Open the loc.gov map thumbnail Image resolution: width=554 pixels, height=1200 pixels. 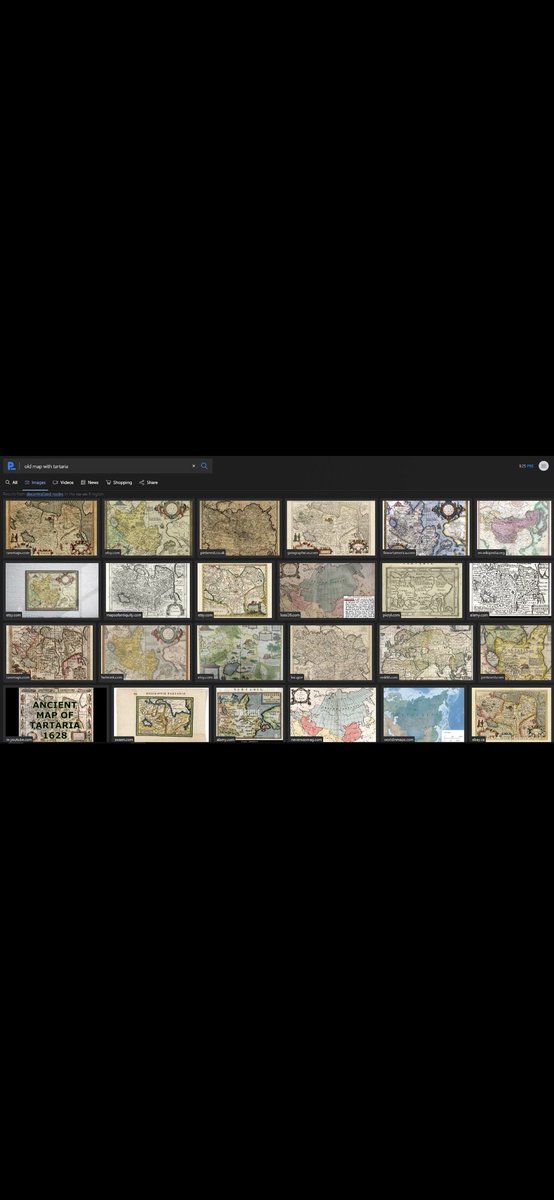pyautogui.click(x=330, y=652)
